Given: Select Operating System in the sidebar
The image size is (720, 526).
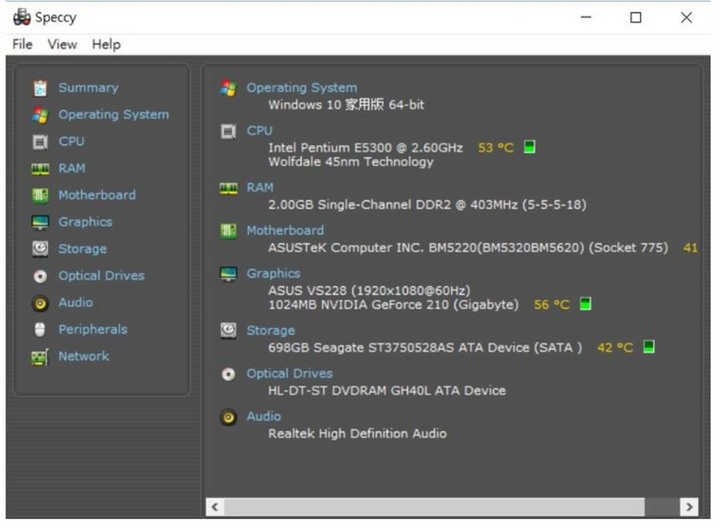Looking at the screenshot, I should [113, 115].
